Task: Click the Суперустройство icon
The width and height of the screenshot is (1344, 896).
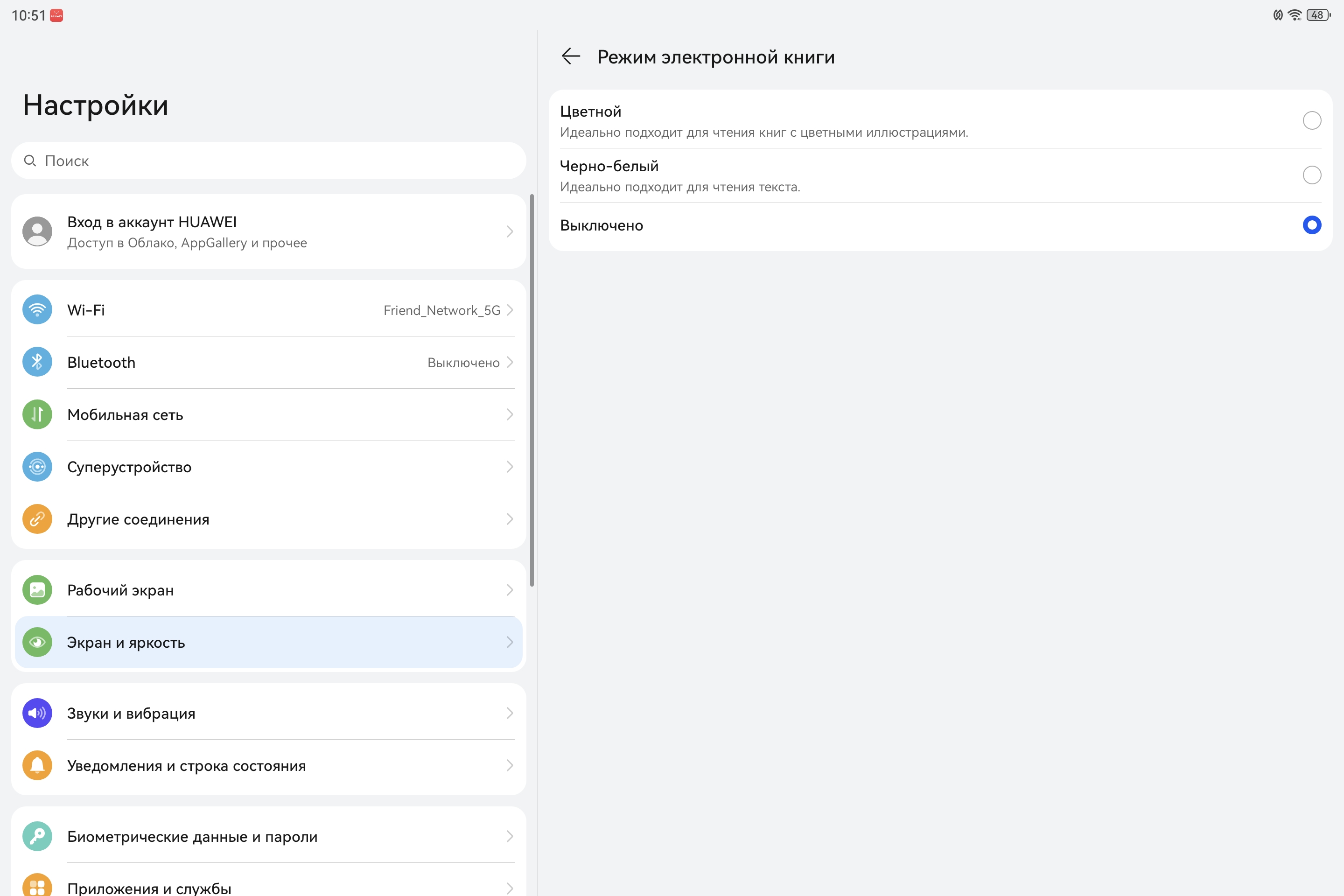Action: click(x=37, y=467)
